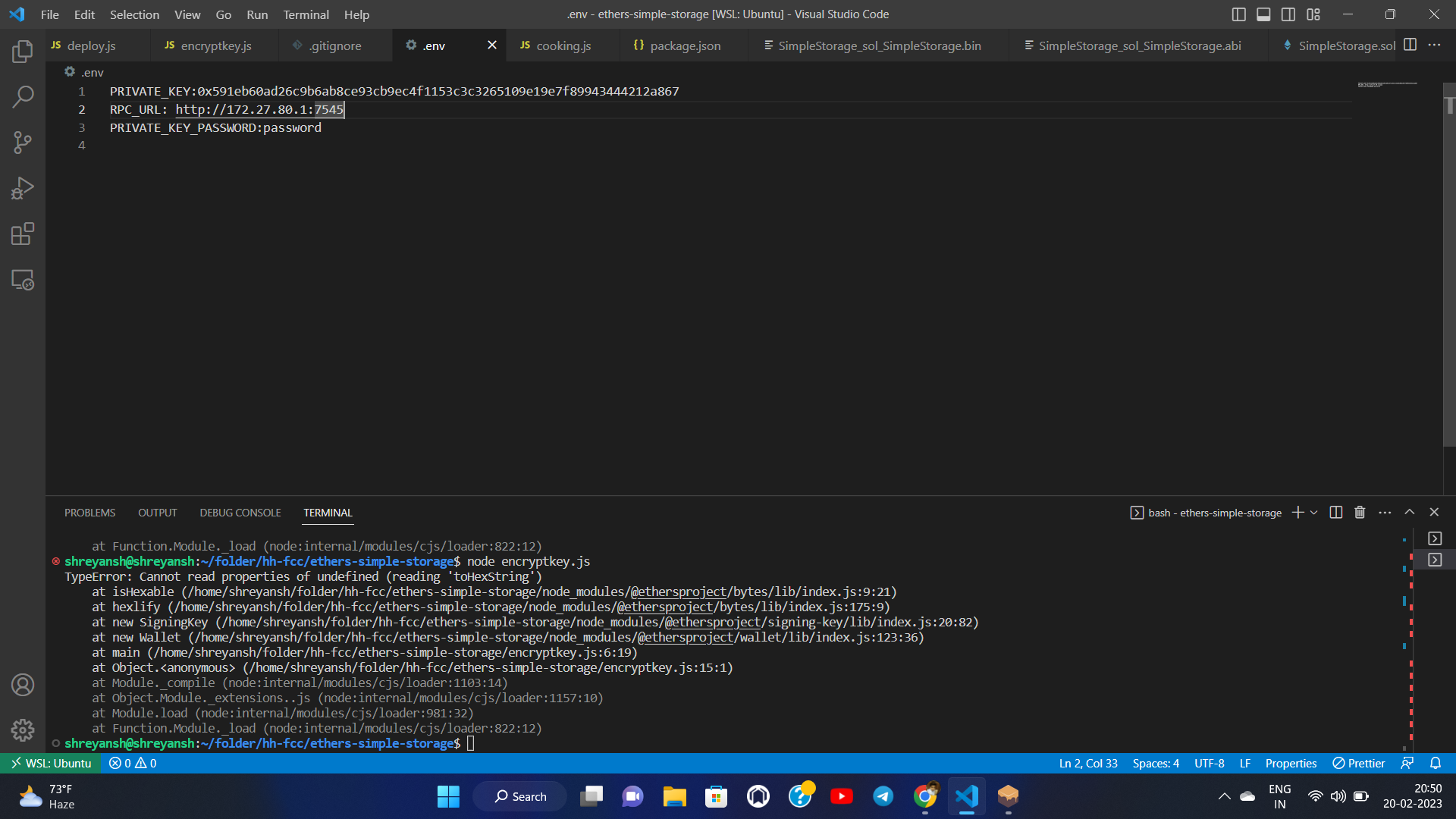Open the Go menu
The width and height of the screenshot is (1456, 819).
pyautogui.click(x=224, y=14)
